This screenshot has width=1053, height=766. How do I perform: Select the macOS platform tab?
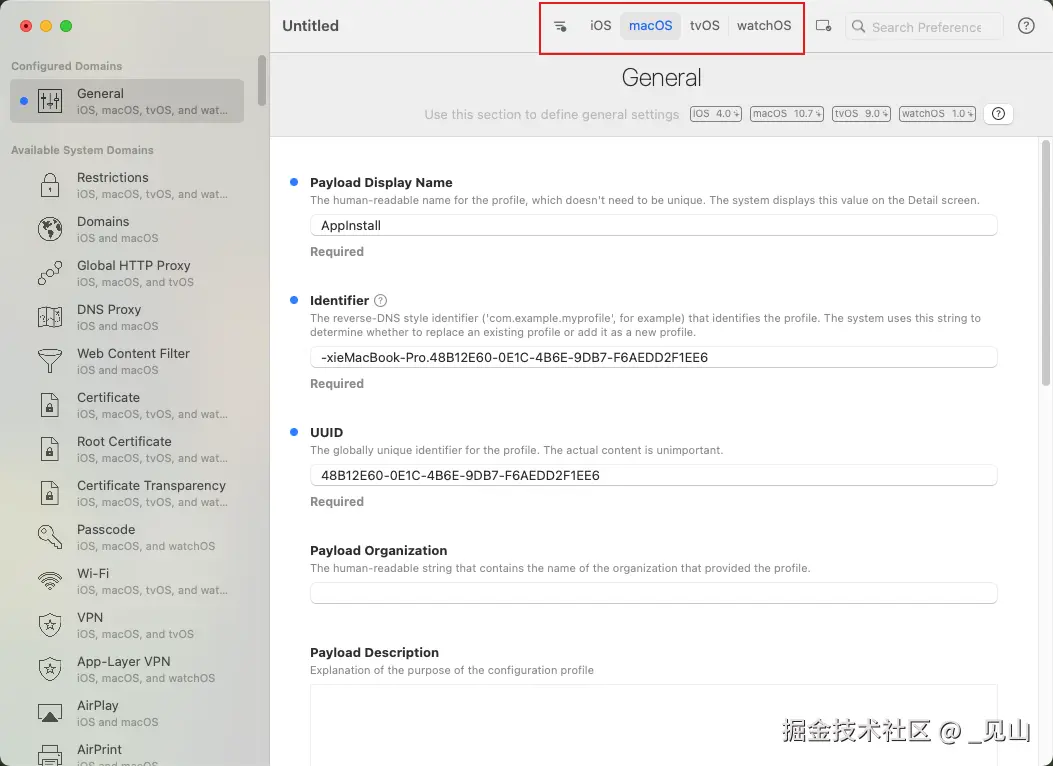650,26
